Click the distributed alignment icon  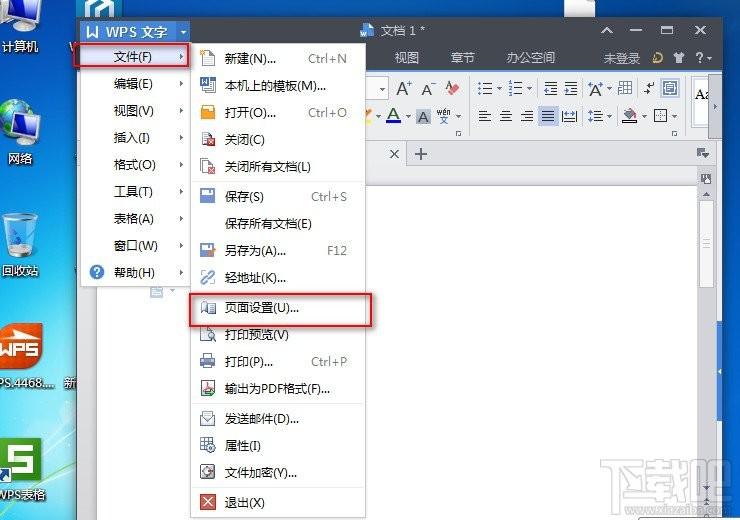coord(570,116)
